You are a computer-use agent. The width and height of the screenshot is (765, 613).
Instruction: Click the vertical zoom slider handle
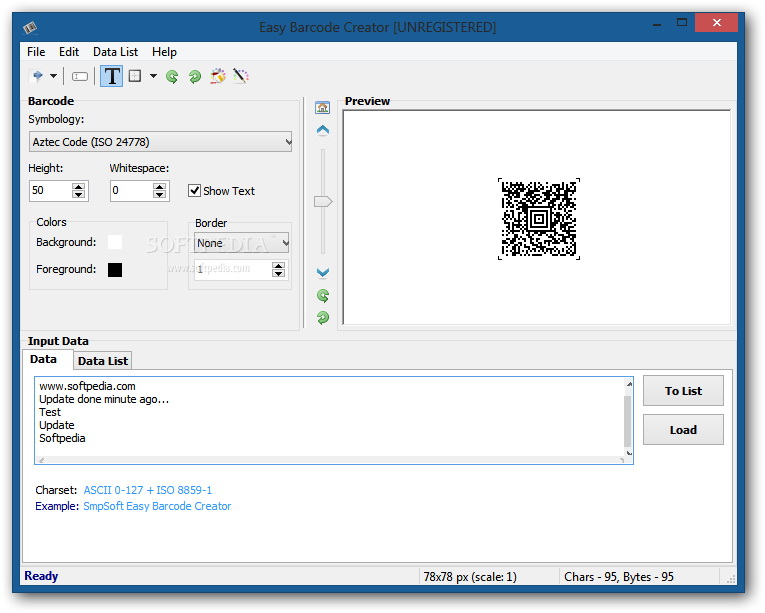pos(323,201)
